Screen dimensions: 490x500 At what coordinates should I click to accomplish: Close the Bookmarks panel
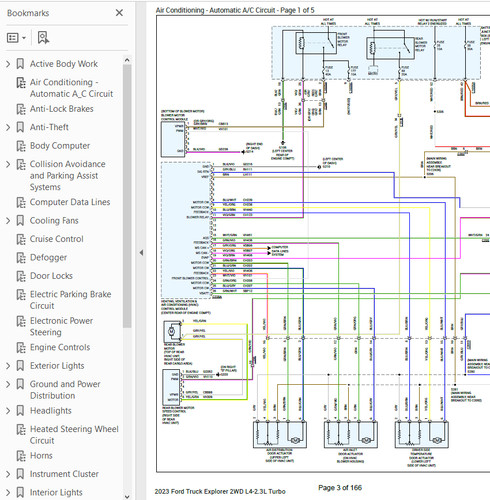click(119, 13)
